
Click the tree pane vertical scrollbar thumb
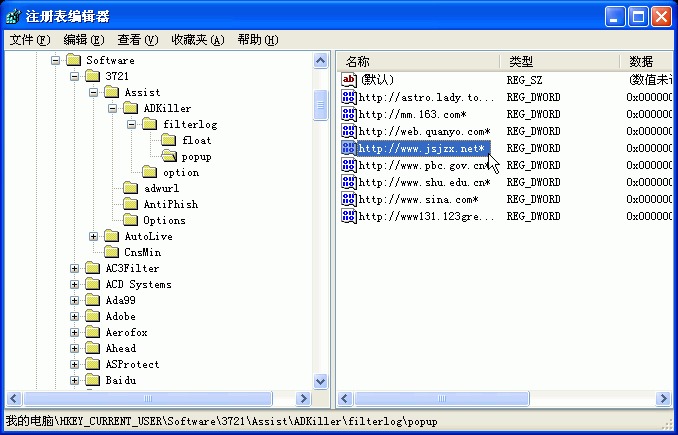click(x=320, y=105)
